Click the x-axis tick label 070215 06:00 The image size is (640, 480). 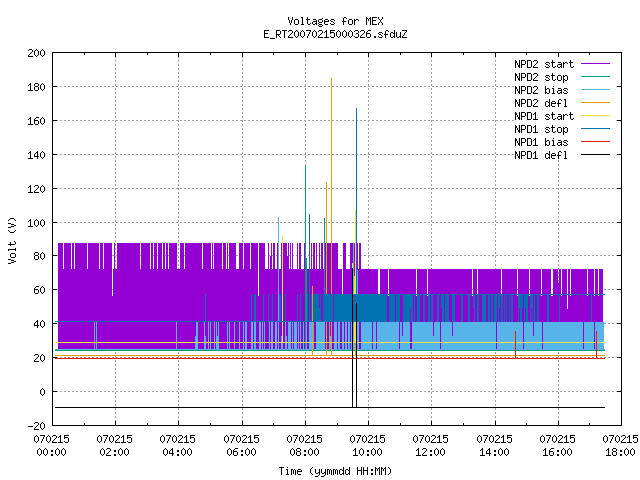pos(241,446)
